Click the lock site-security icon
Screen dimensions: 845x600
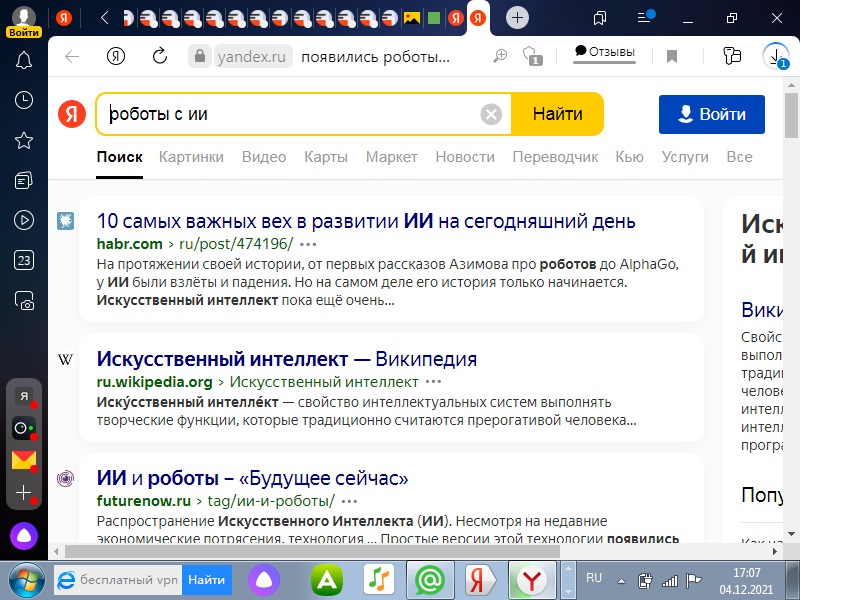coord(200,56)
